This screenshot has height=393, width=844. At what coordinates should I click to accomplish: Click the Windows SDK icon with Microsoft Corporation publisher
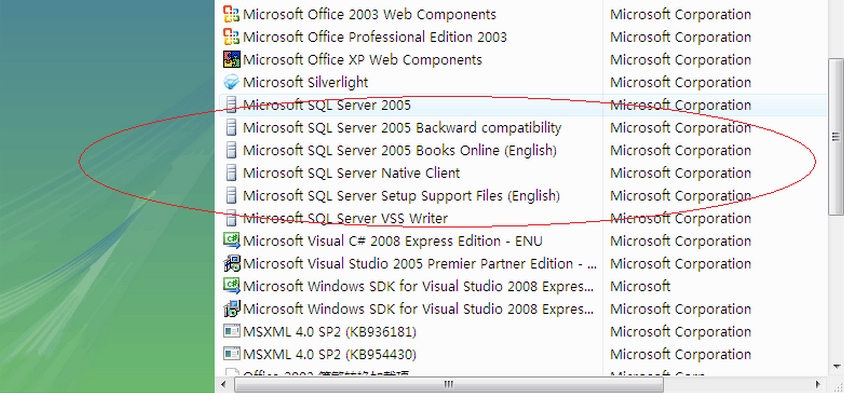pos(231,308)
